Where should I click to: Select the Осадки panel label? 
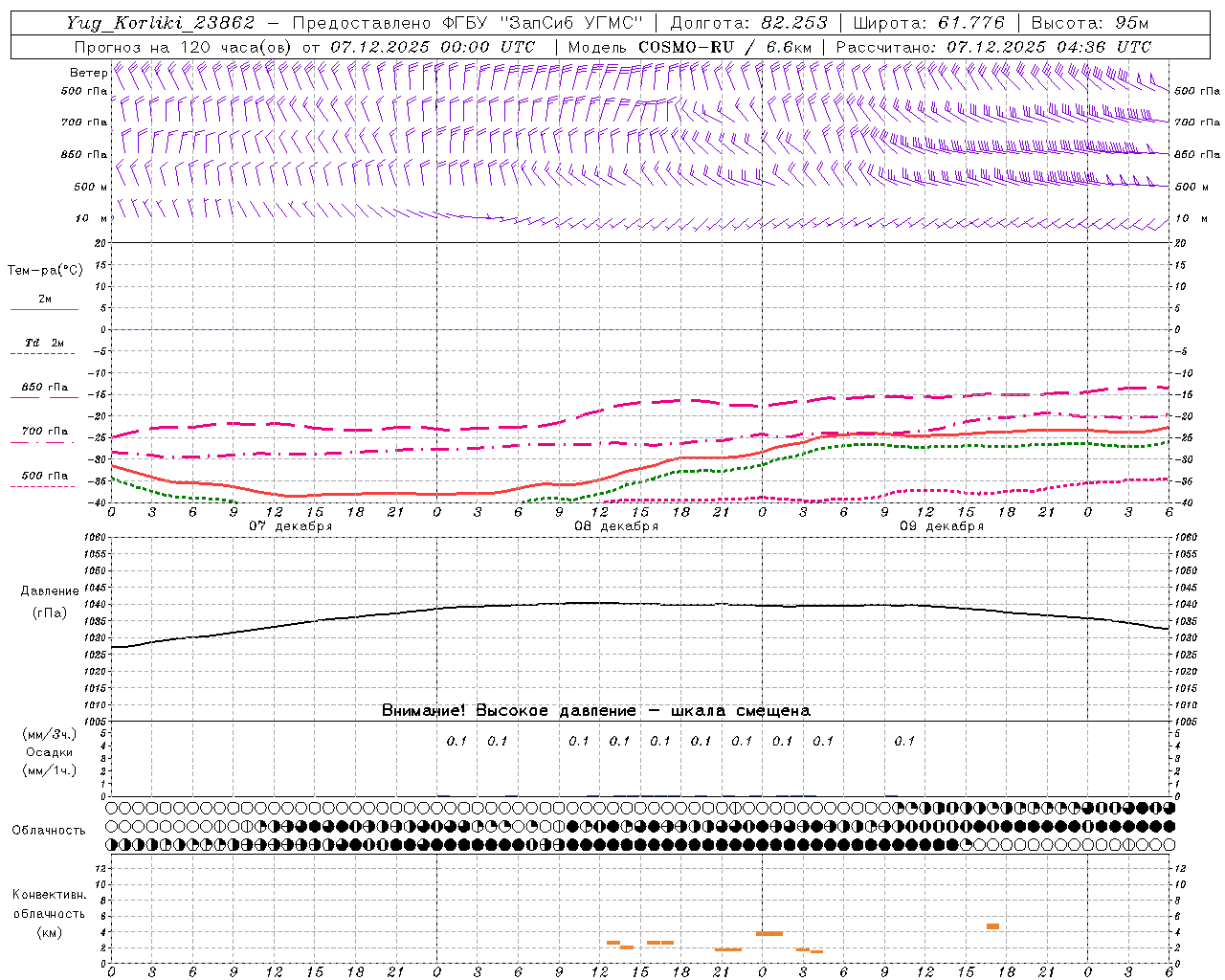pyautogui.click(x=50, y=752)
